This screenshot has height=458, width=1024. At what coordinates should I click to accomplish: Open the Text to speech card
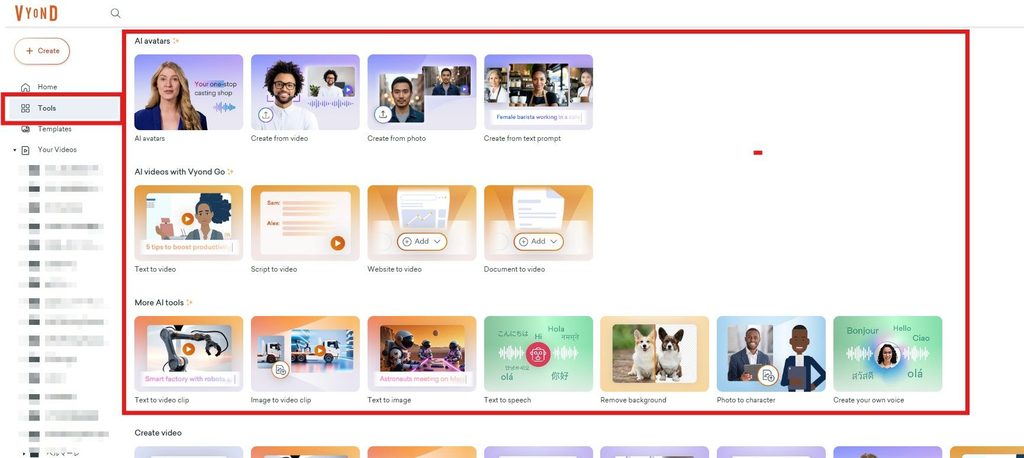coord(538,353)
